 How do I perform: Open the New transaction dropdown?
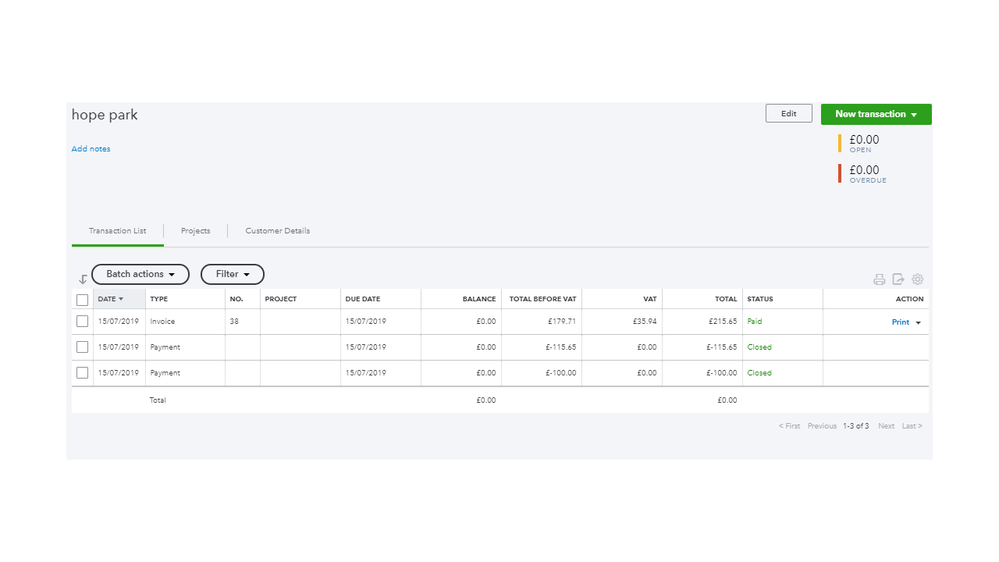[x=876, y=114]
